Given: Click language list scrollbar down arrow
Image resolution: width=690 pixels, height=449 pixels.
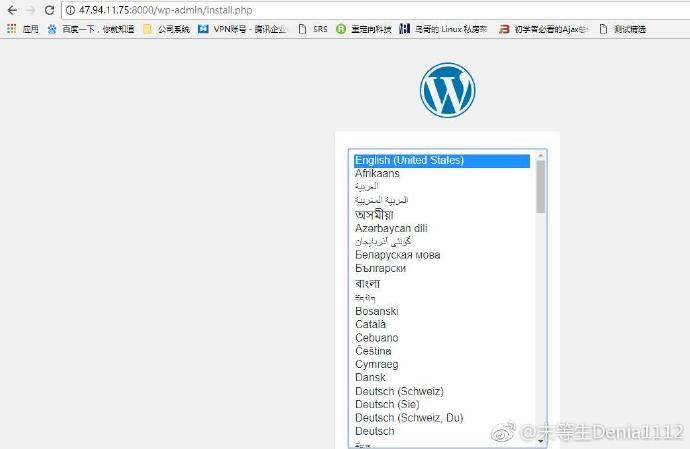Looking at the screenshot, I should coord(541,441).
